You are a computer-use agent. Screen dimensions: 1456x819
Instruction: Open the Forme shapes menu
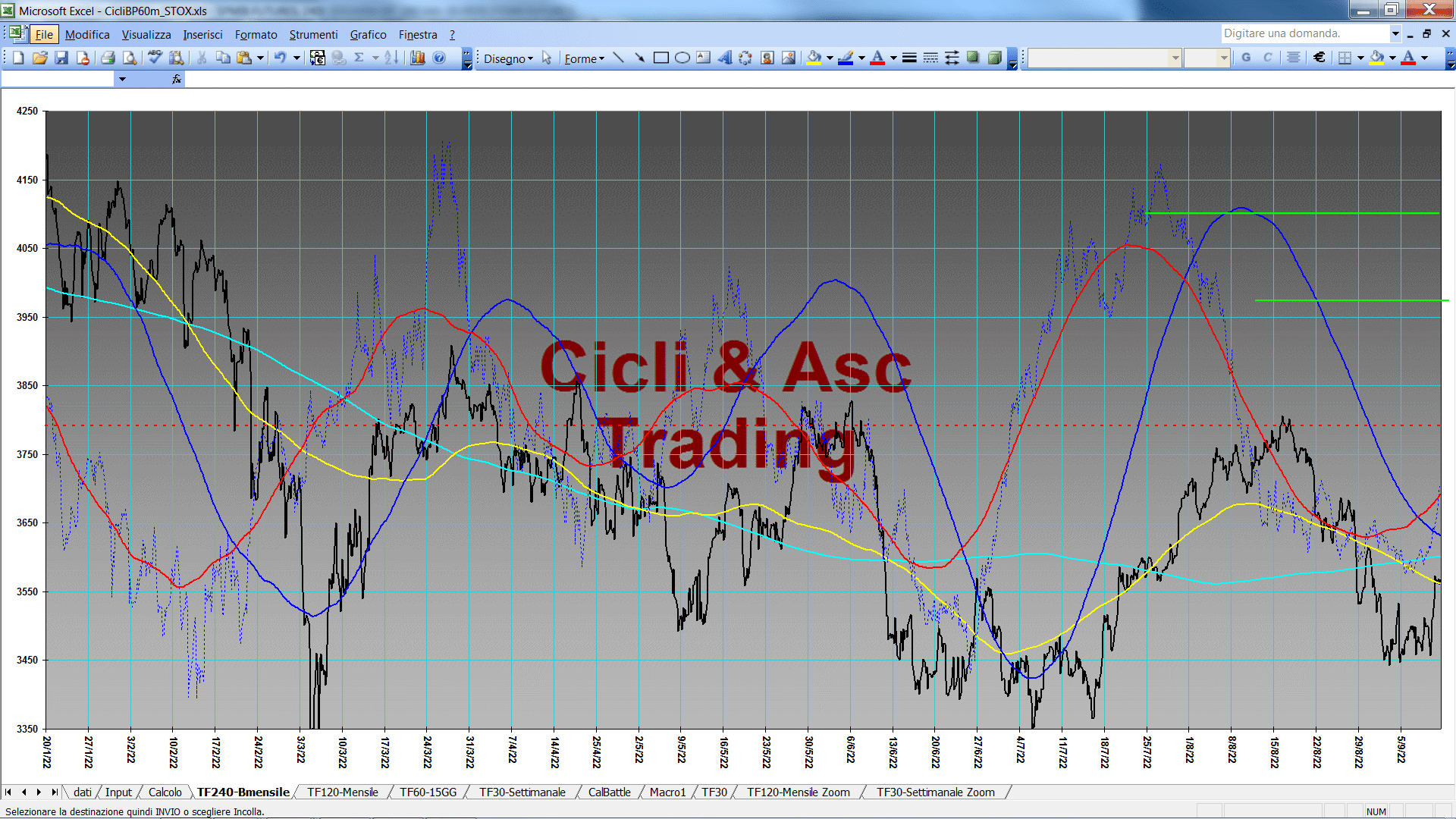click(584, 58)
